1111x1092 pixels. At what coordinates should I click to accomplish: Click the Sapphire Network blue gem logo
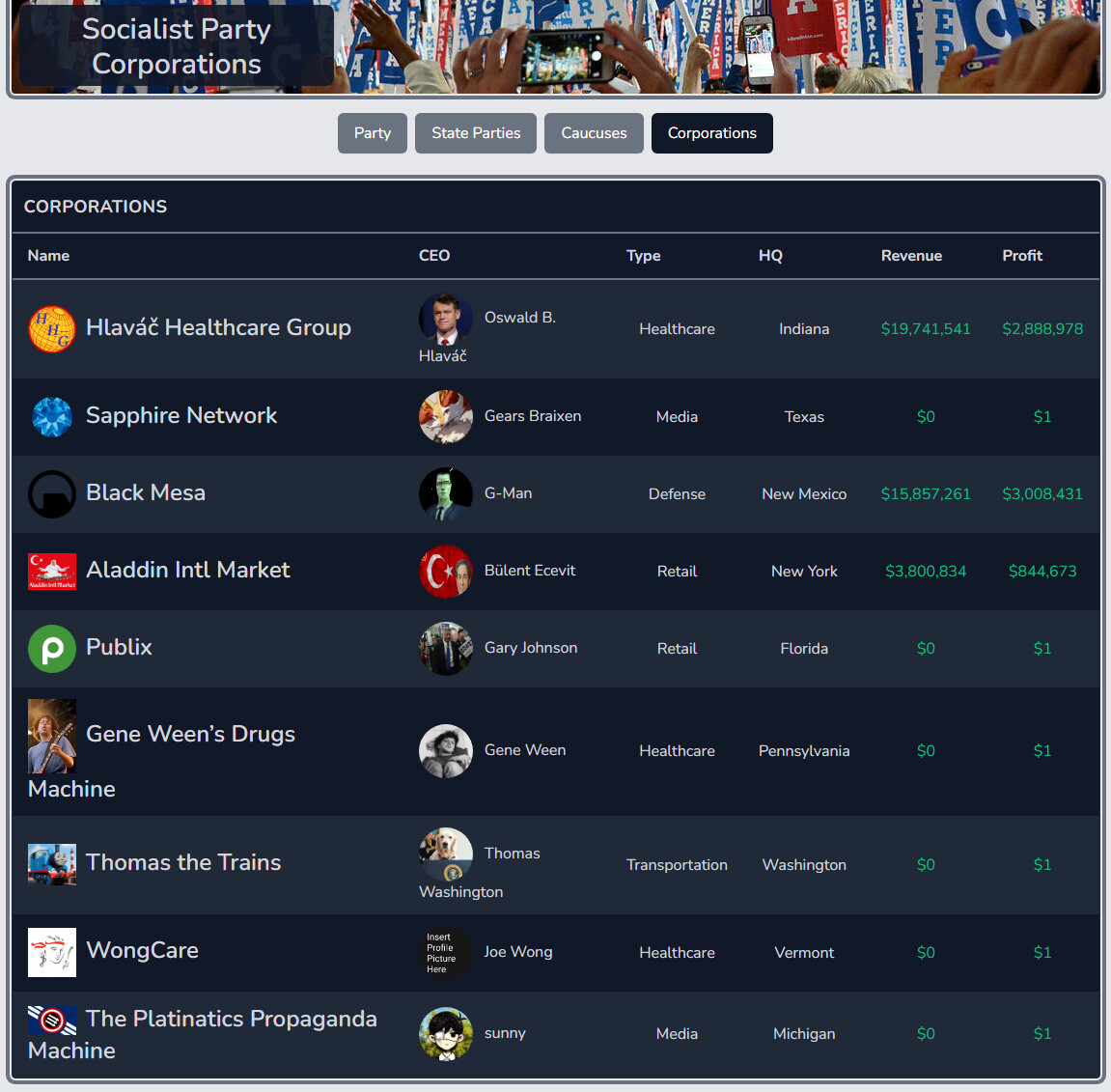(51, 416)
